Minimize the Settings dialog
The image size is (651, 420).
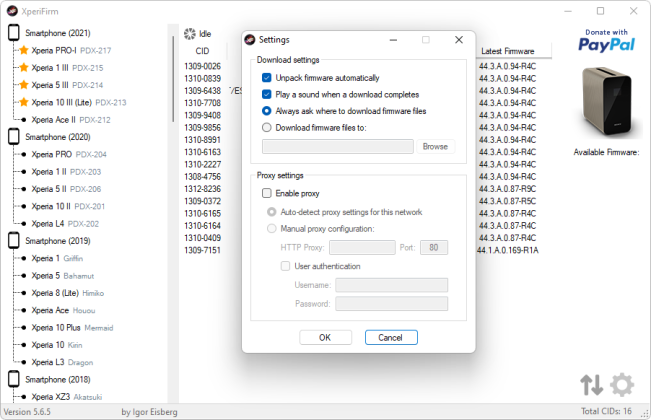pyautogui.click(x=393, y=40)
